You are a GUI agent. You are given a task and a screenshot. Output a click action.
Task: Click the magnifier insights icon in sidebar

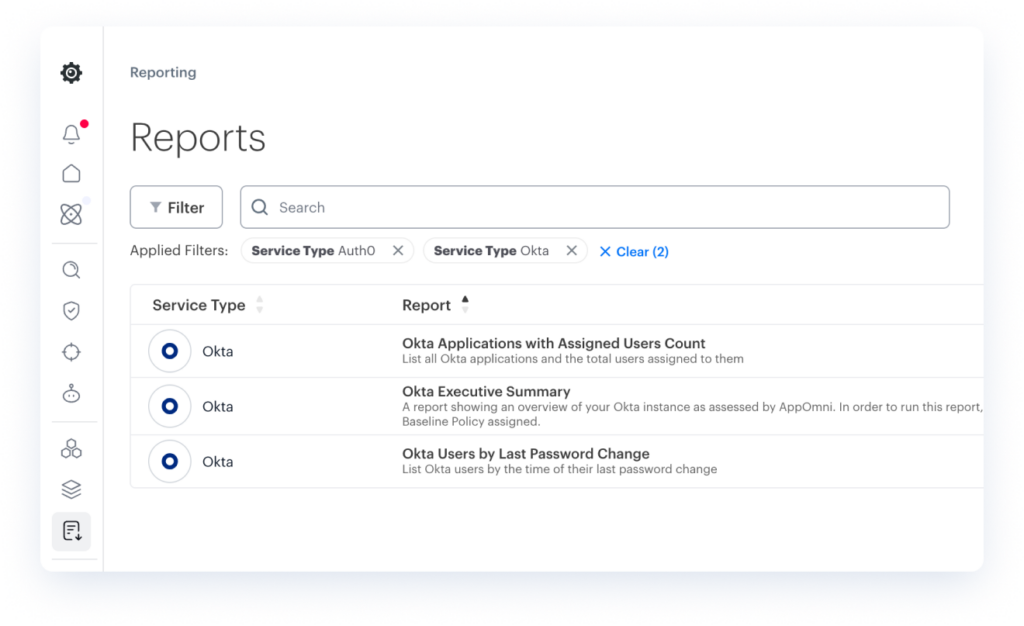[71, 270]
